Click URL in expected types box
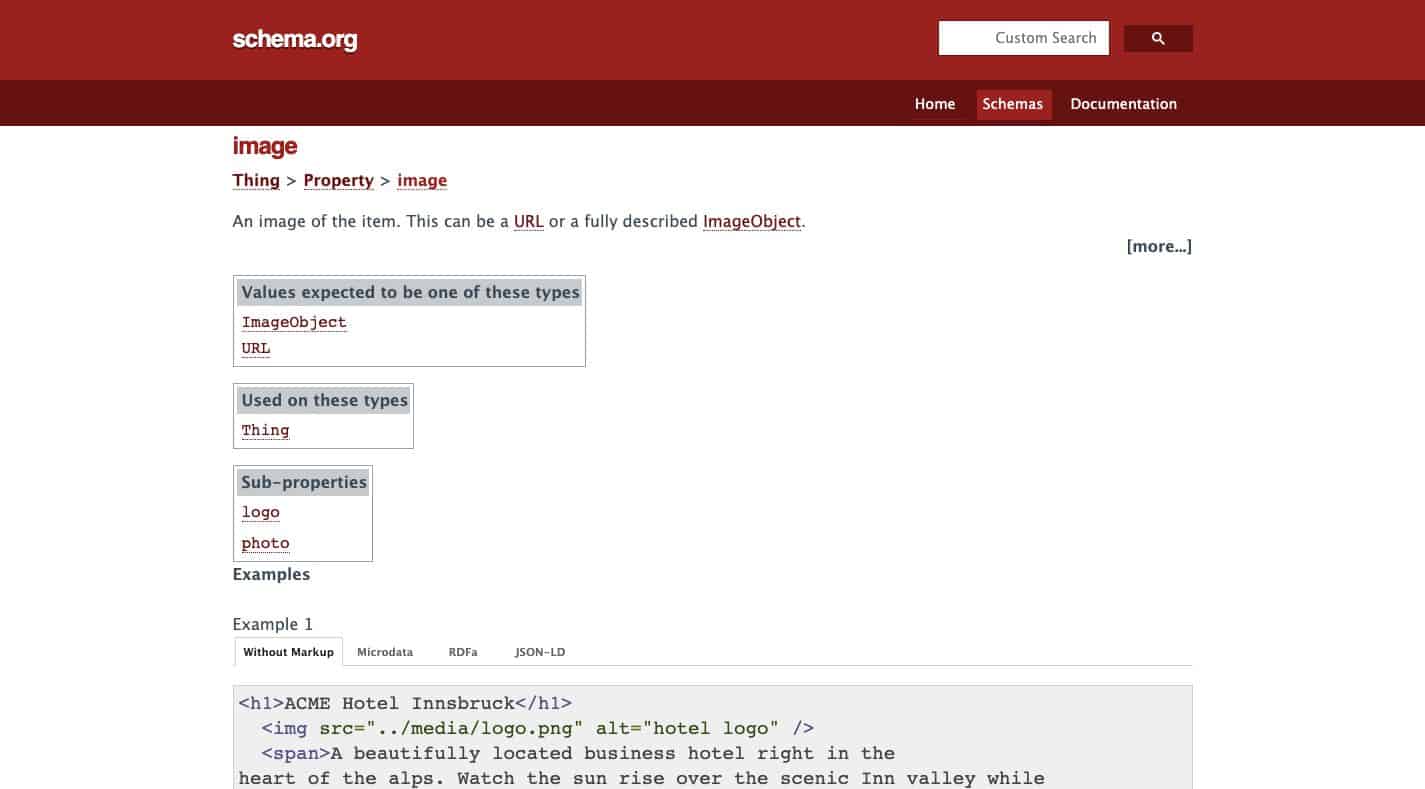The width and height of the screenshot is (1425, 789). (x=256, y=348)
